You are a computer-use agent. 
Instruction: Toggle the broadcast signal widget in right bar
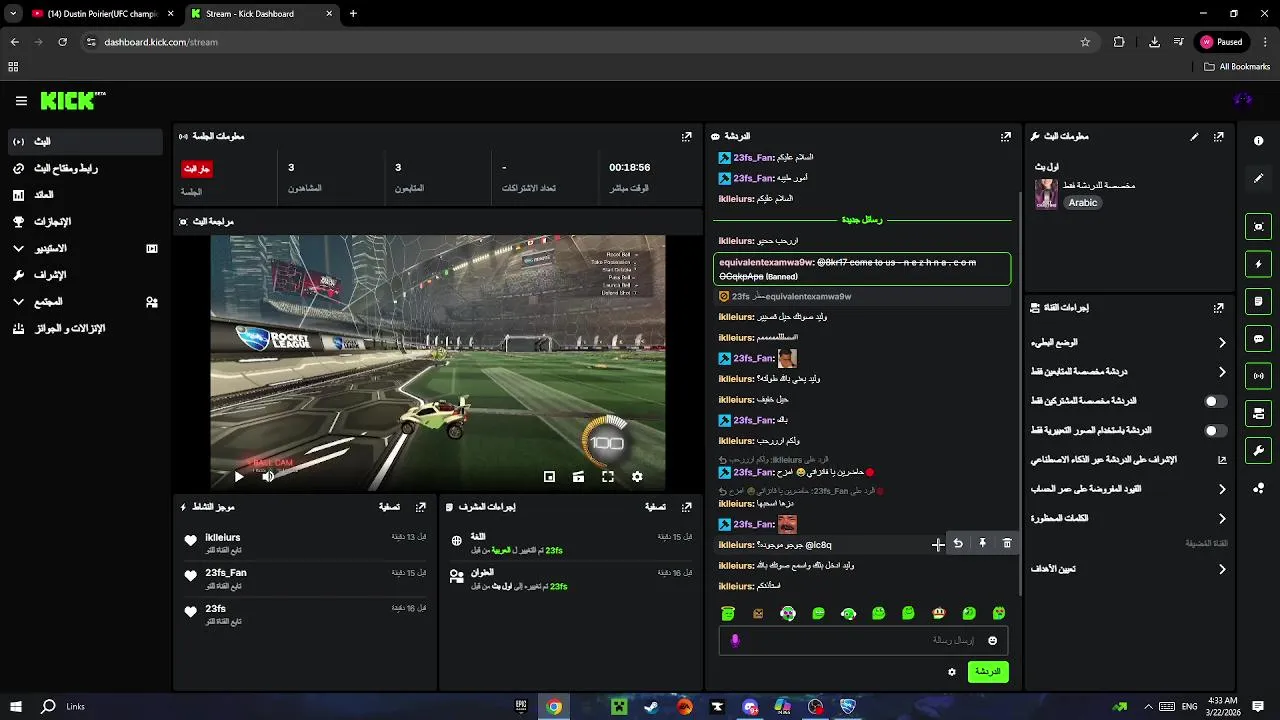[1258, 376]
